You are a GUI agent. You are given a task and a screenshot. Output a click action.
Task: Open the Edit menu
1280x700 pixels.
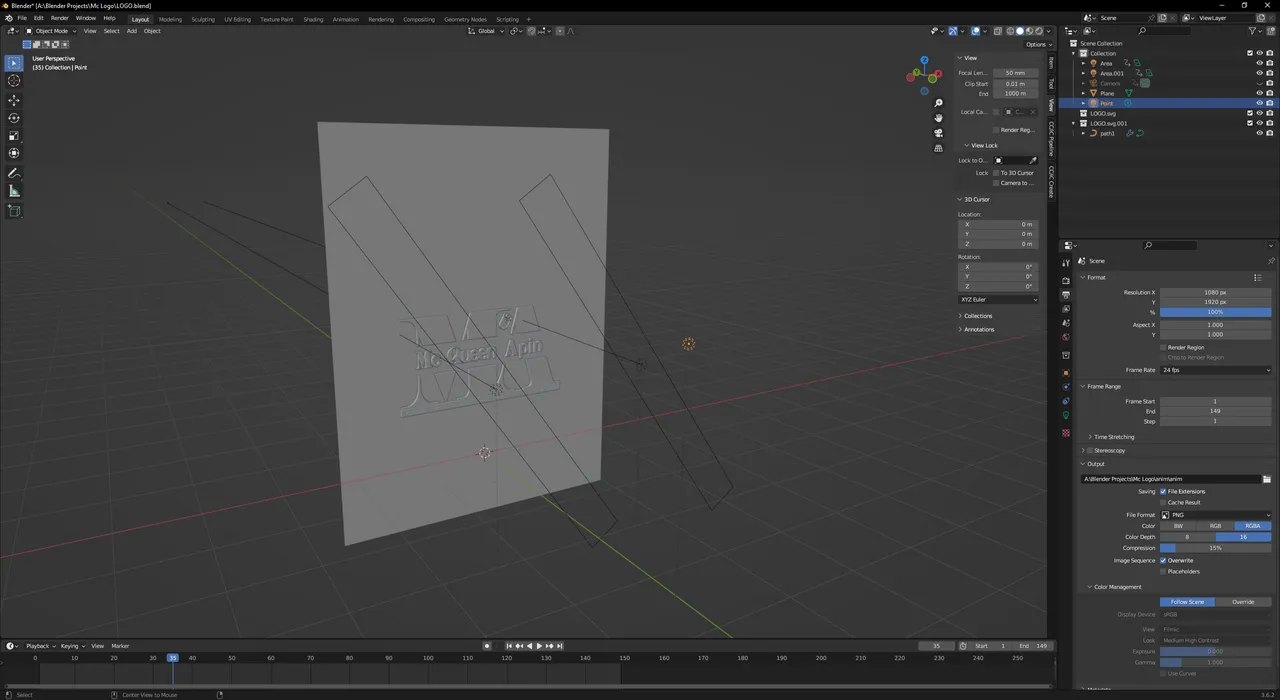tap(38, 18)
